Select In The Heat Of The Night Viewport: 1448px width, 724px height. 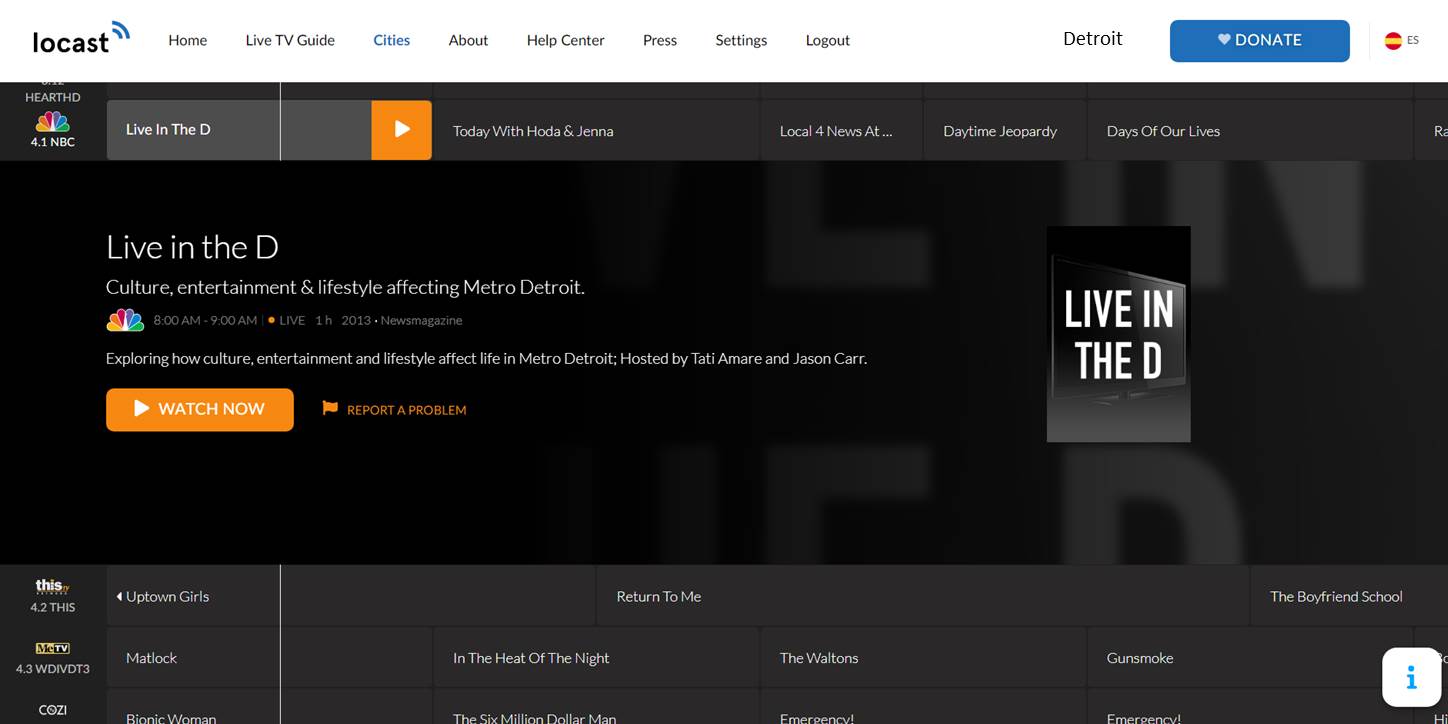596,658
